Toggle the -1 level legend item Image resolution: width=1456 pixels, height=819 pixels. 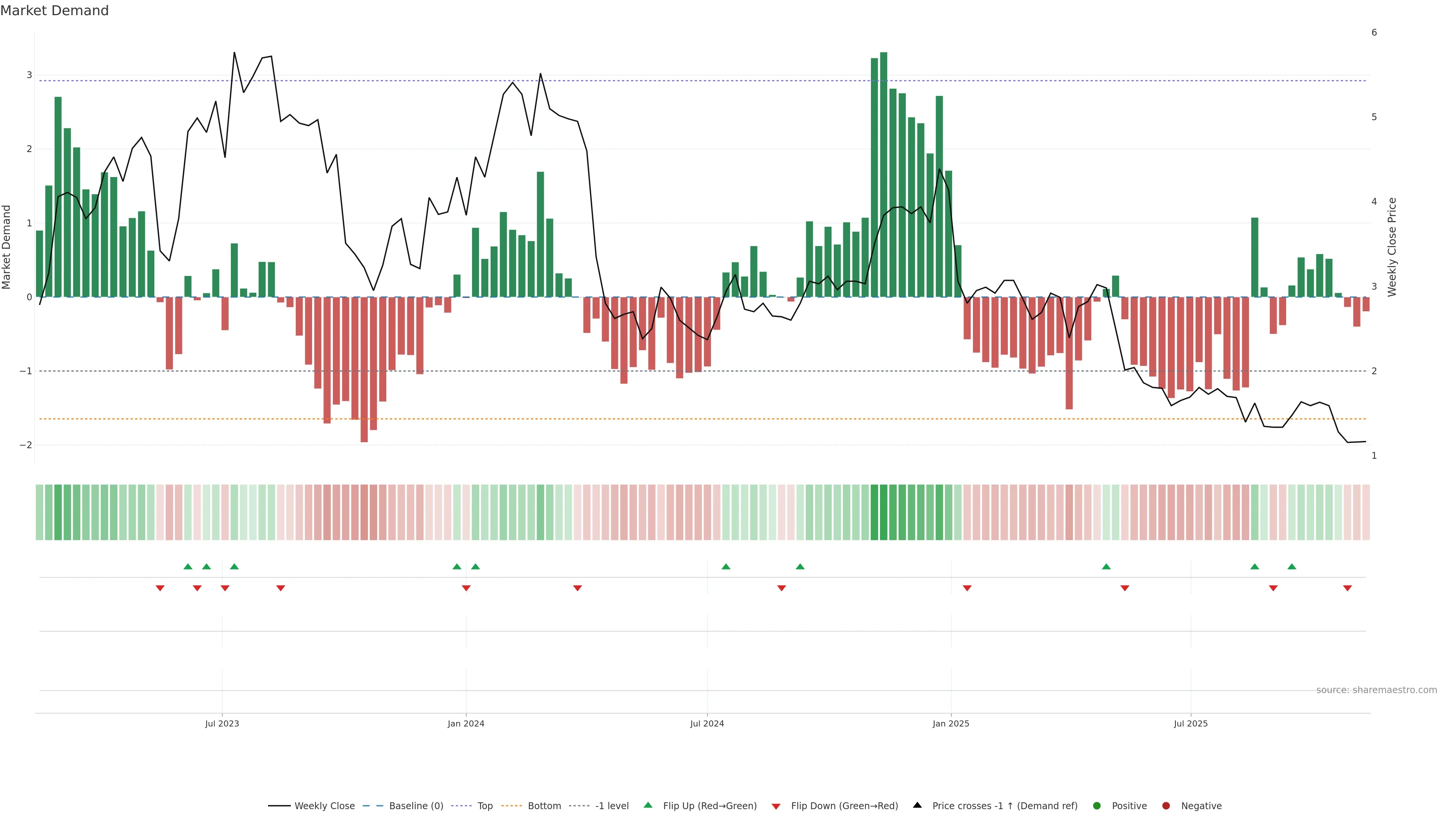[x=612, y=806]
